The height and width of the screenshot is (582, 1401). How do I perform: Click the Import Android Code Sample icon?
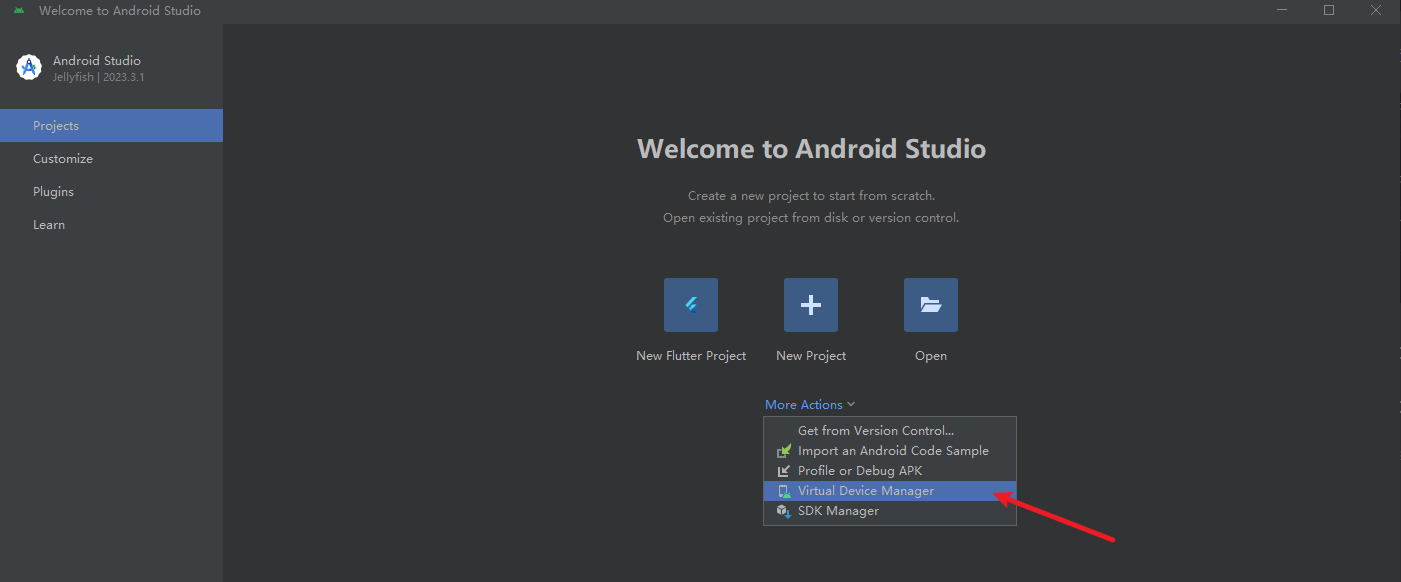click(x=784, y=451)
